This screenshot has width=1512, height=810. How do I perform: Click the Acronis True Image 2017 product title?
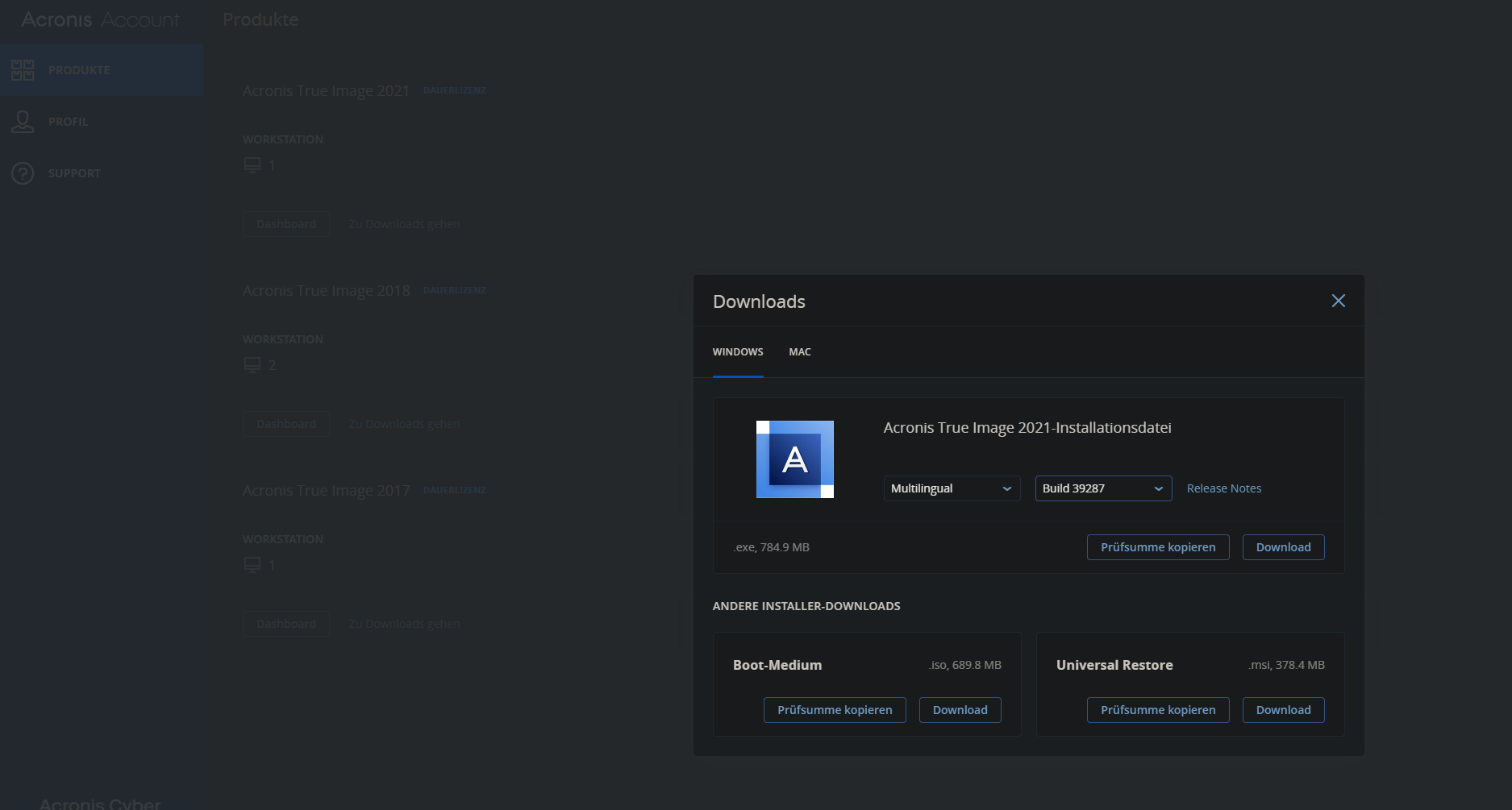tap(326, 491)
